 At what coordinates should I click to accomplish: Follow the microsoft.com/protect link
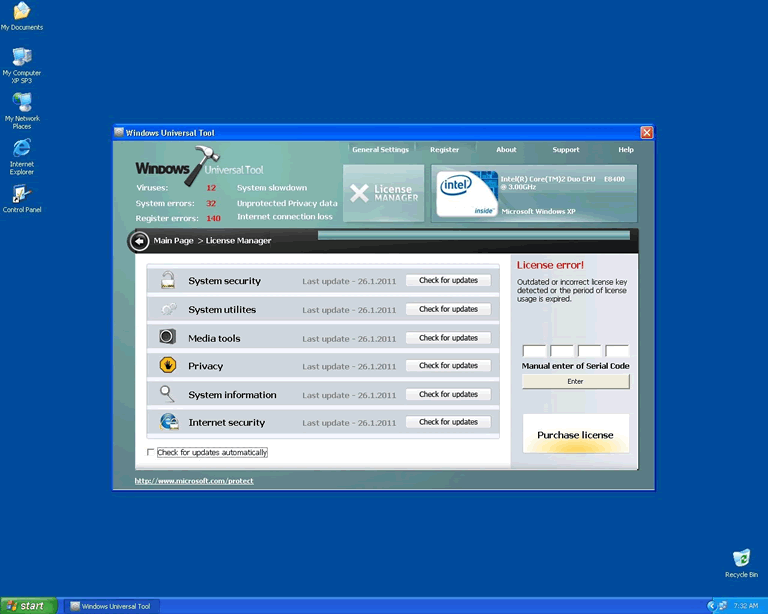194,481
